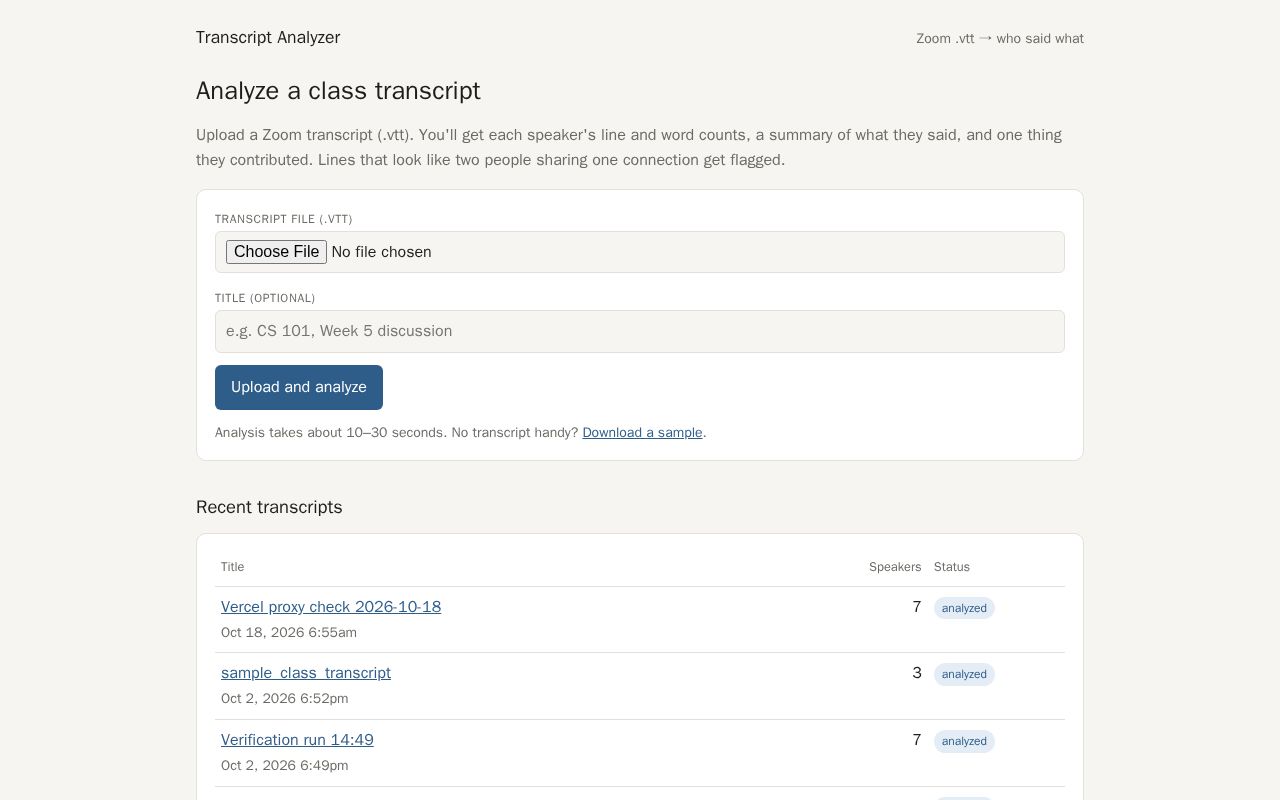Open Vercel proxy check 2026-10-18 transcript

(331, 607)
